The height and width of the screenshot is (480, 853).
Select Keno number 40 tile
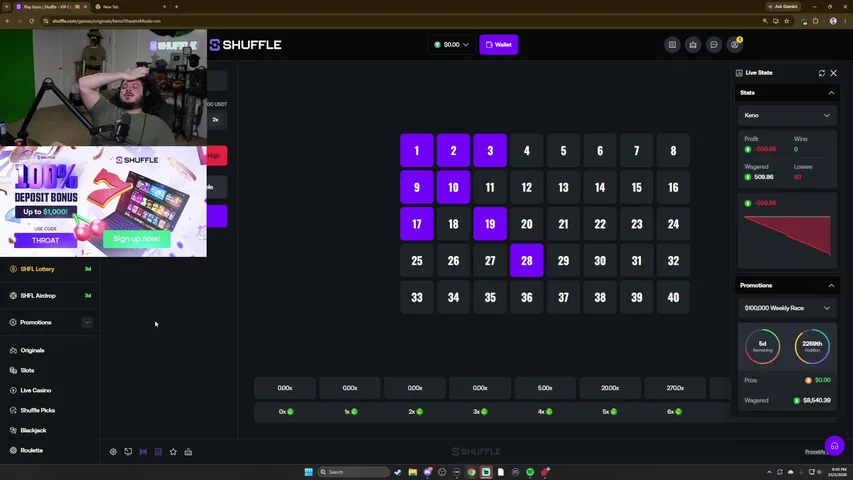coord(673,297)
